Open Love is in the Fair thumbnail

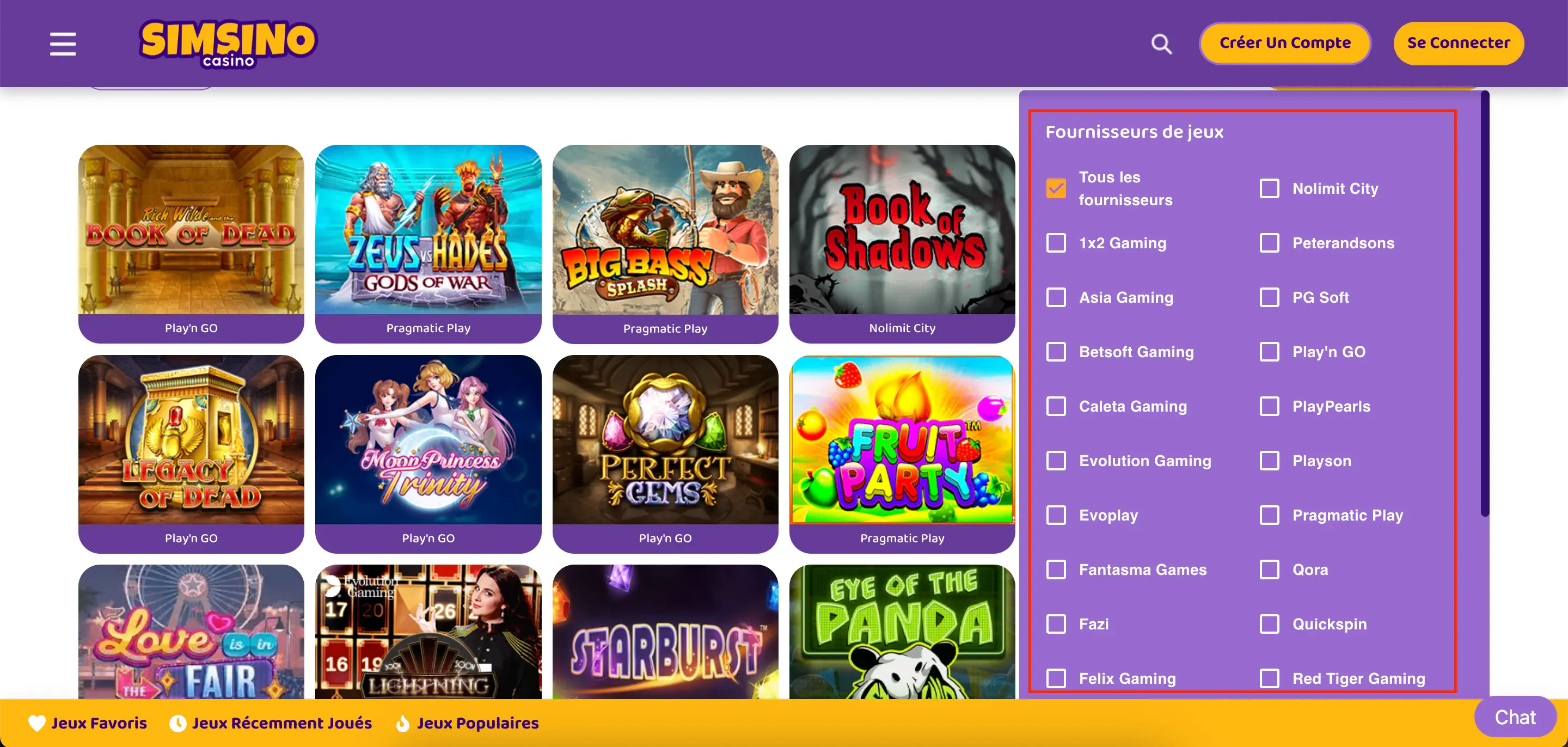[191, 632]
